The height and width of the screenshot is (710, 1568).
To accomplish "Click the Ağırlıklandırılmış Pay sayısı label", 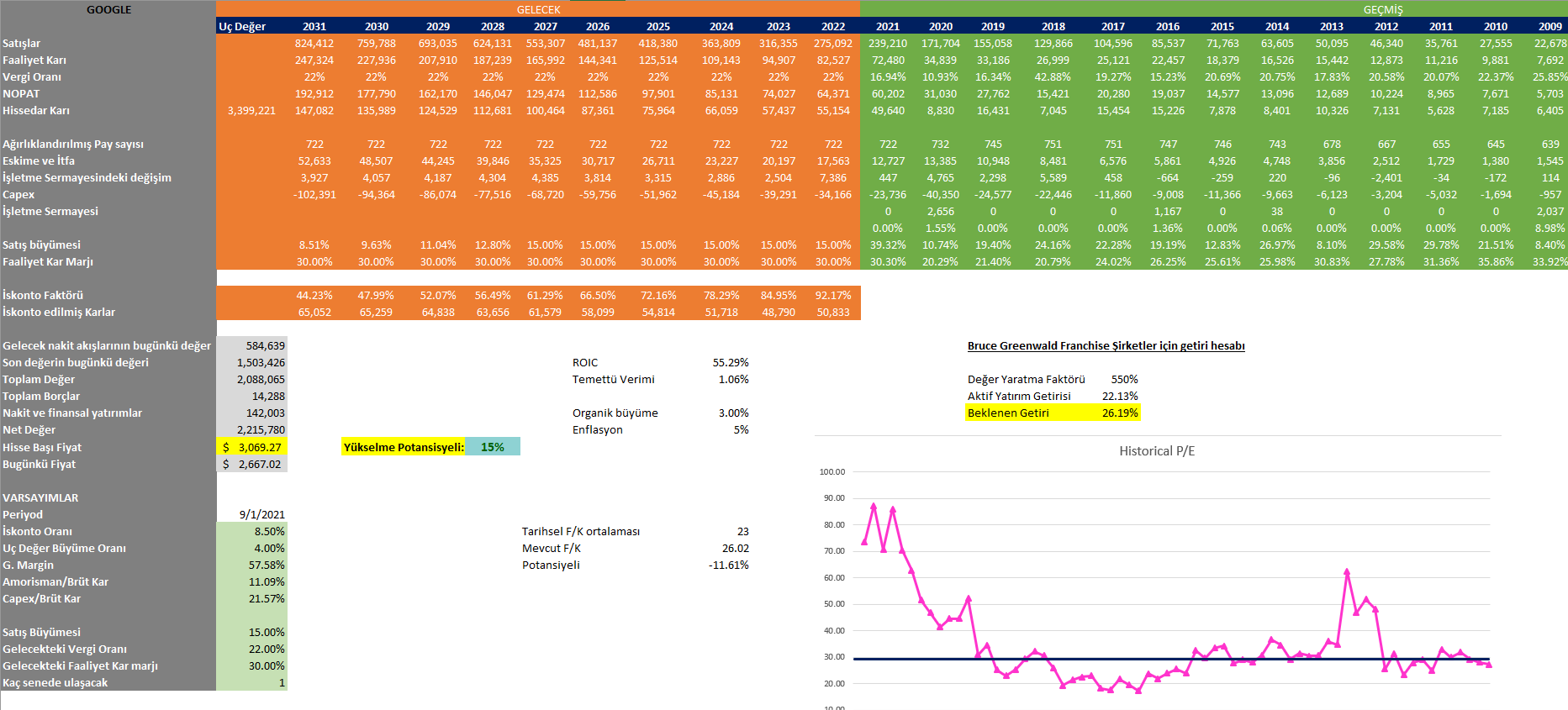I will pyautogui.click(x=73, y=144).
